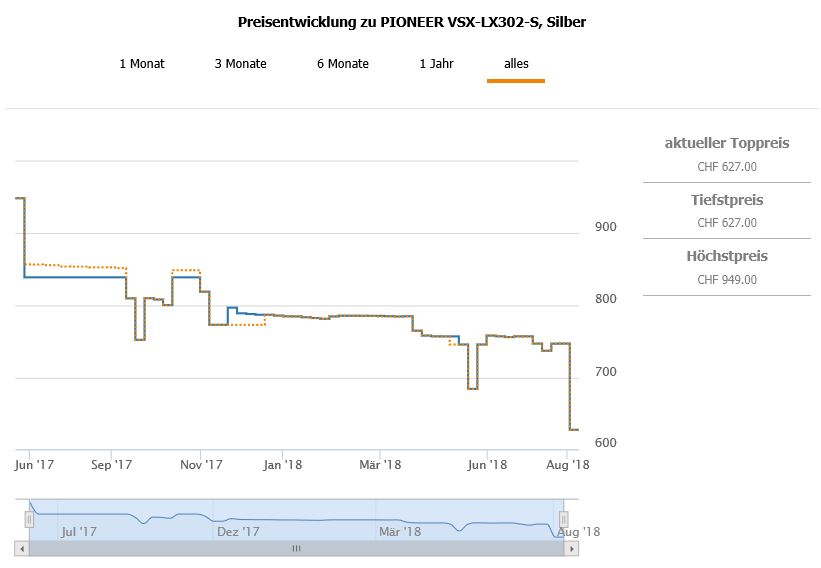
Task: Click the right navigator range handle
Action: 563,518
